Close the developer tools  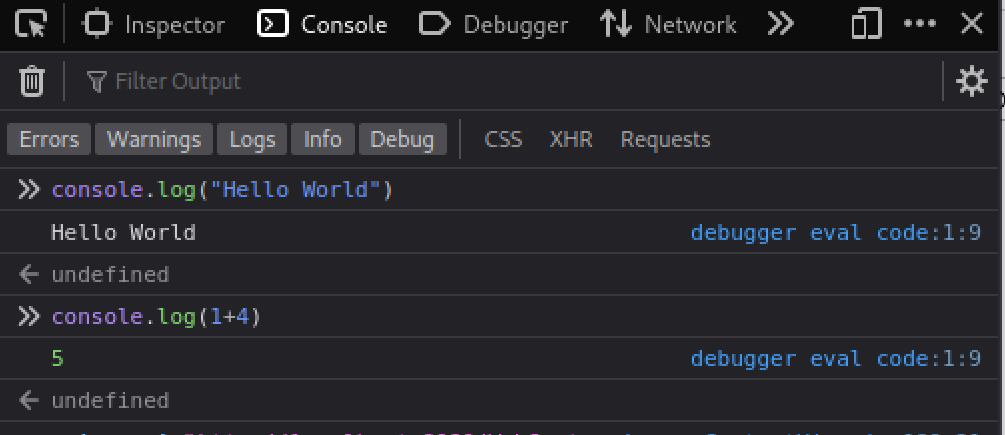pos(972,25)
